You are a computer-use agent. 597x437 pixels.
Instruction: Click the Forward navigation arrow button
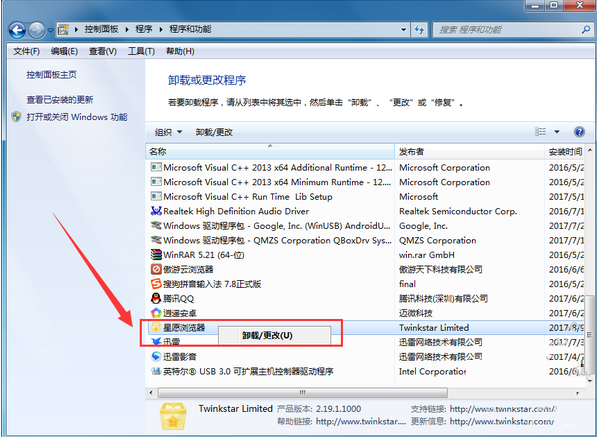tap(37, 30)
